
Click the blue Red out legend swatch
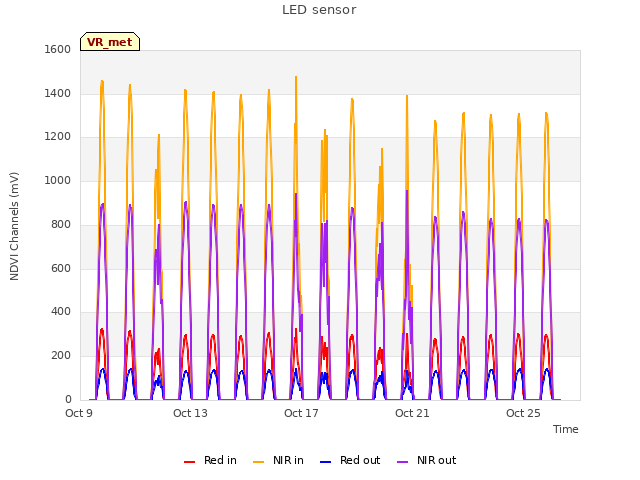tap(325, 462)
